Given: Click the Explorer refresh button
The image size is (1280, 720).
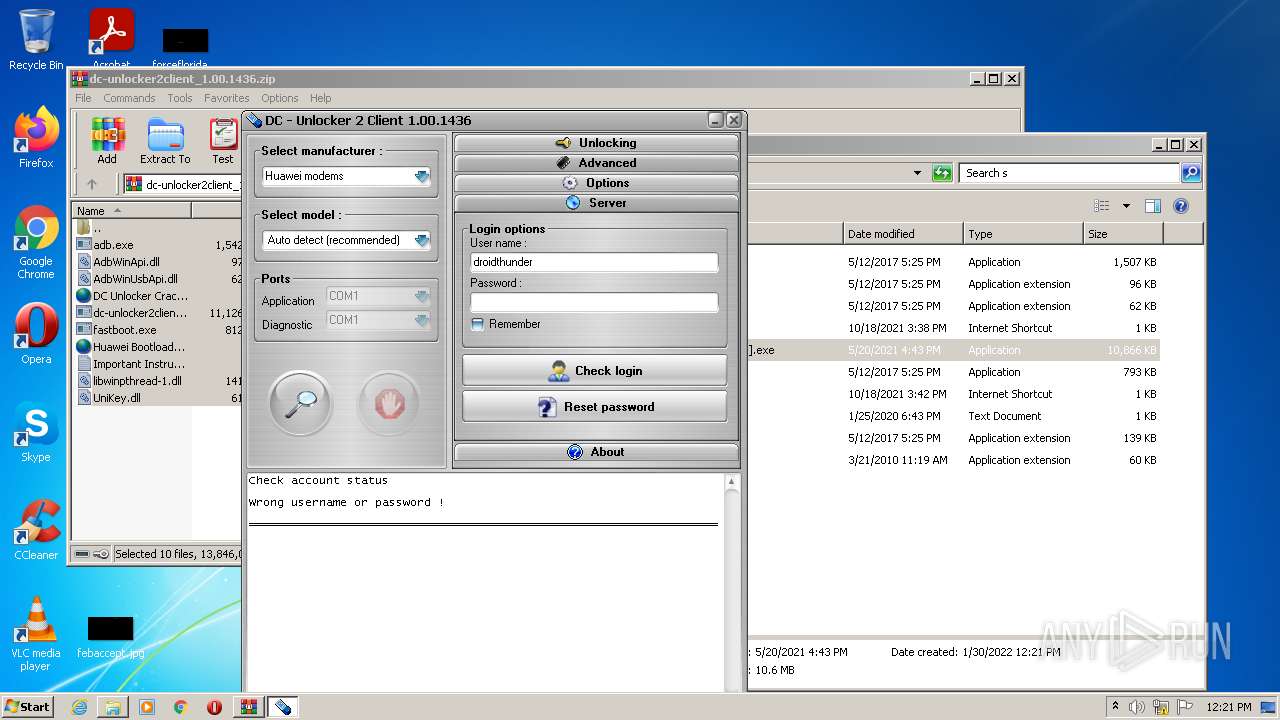Looking at the screenshot, I should click(942, 173).
